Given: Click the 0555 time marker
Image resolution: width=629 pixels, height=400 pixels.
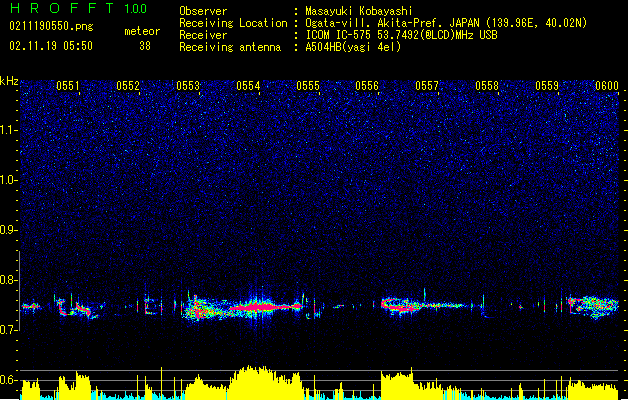Looking at the screenshot, I should pos(308,86).
